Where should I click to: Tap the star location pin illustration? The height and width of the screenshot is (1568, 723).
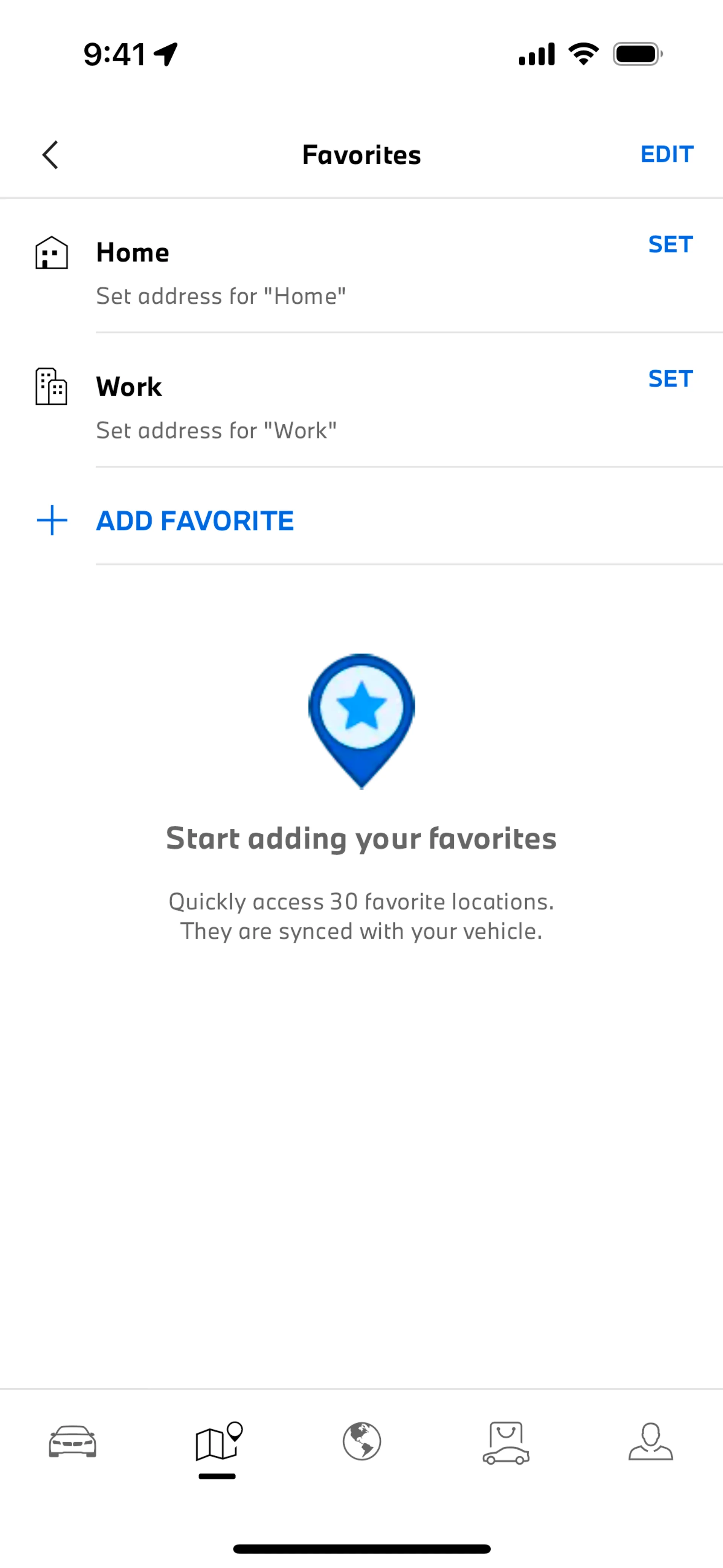361,721
